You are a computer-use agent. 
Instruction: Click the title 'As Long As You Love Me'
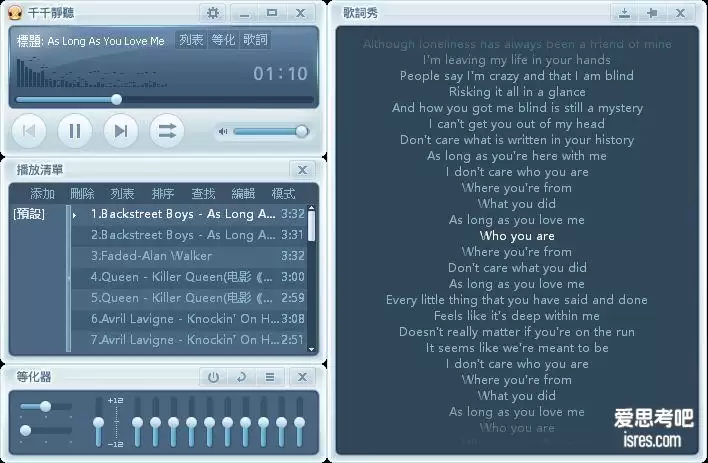[x=106, y=41]
